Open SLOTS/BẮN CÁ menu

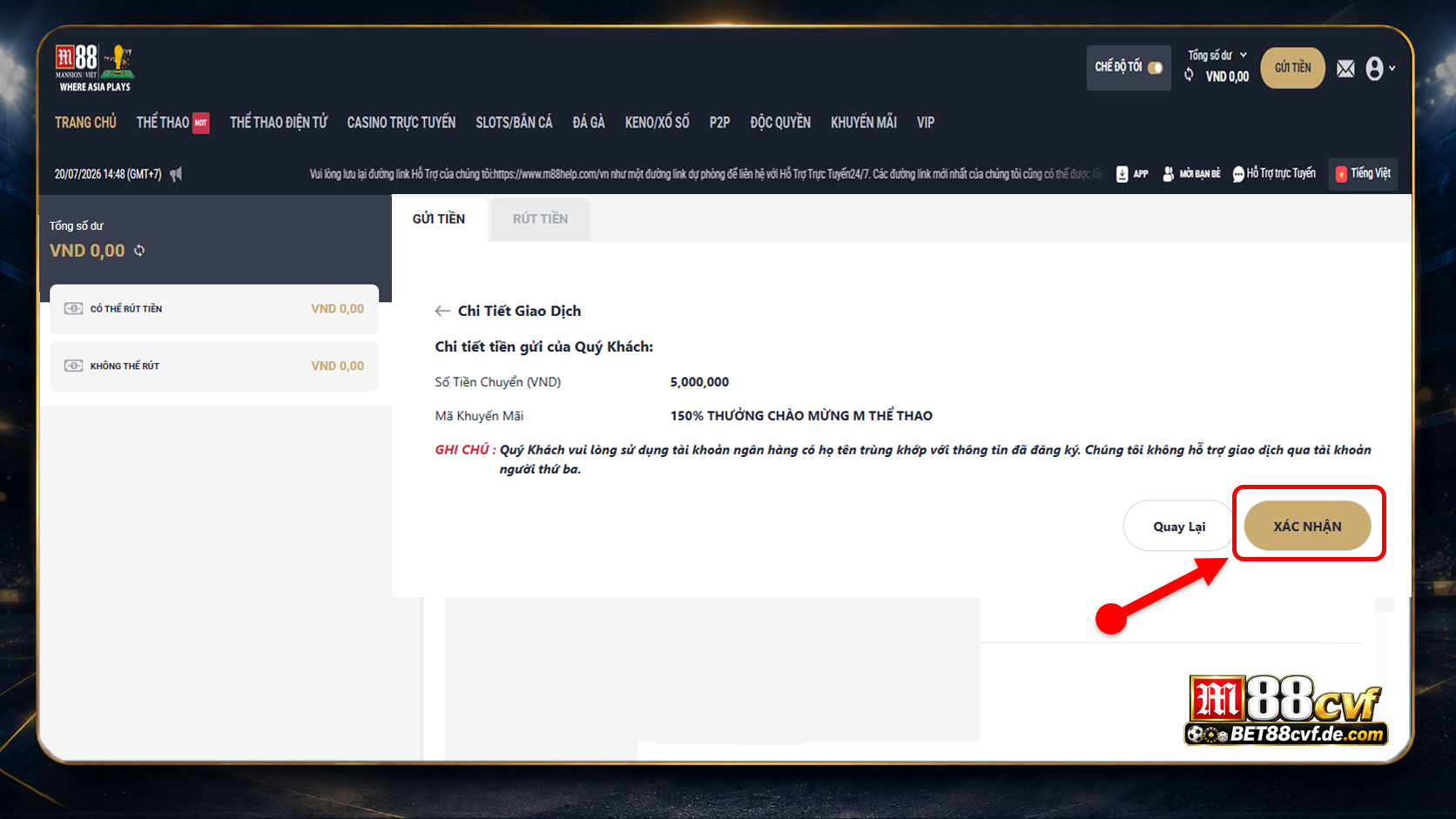tap(514, 123)
